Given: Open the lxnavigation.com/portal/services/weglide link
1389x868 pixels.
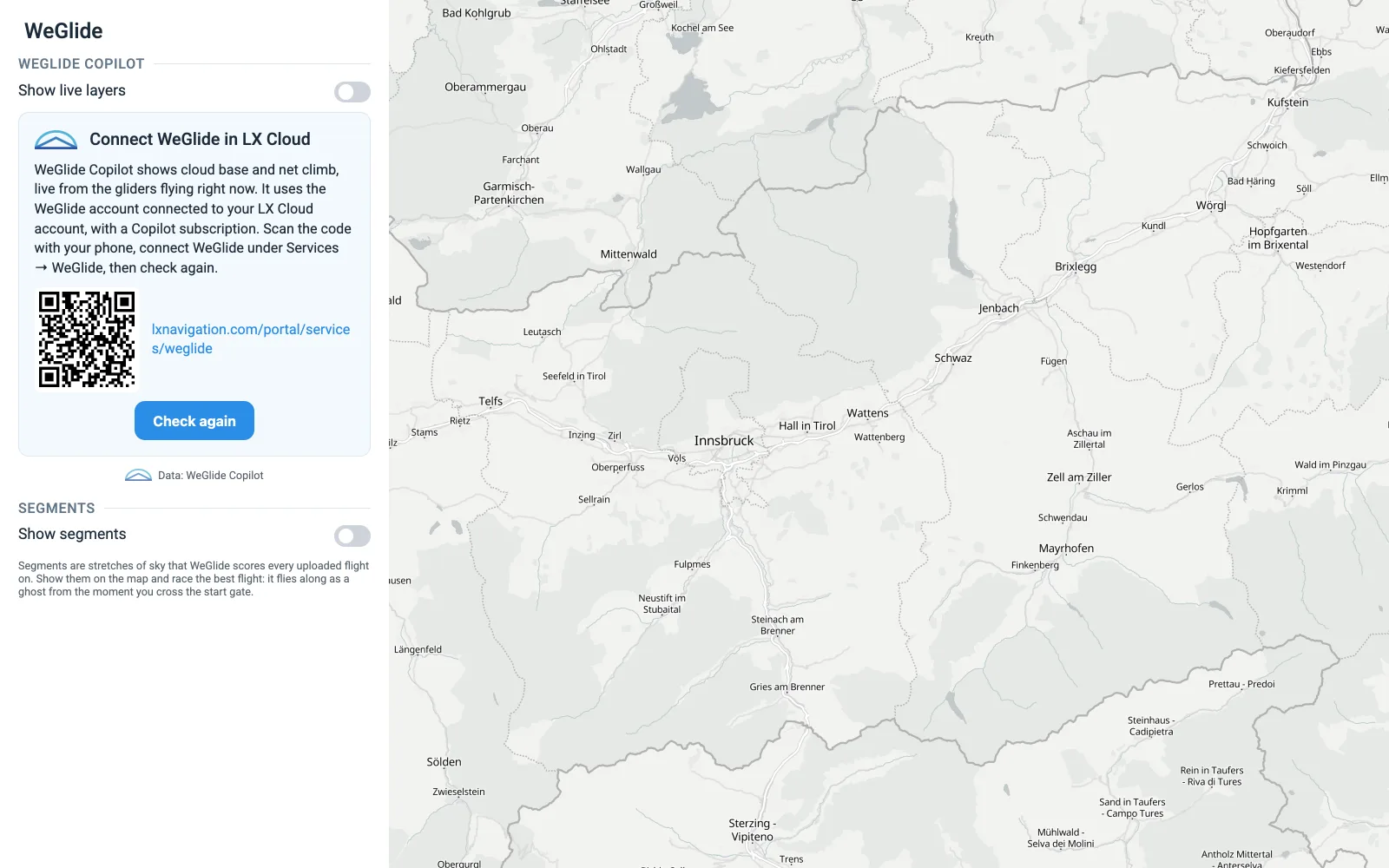Looking at the screenshot, I should 251,339.
